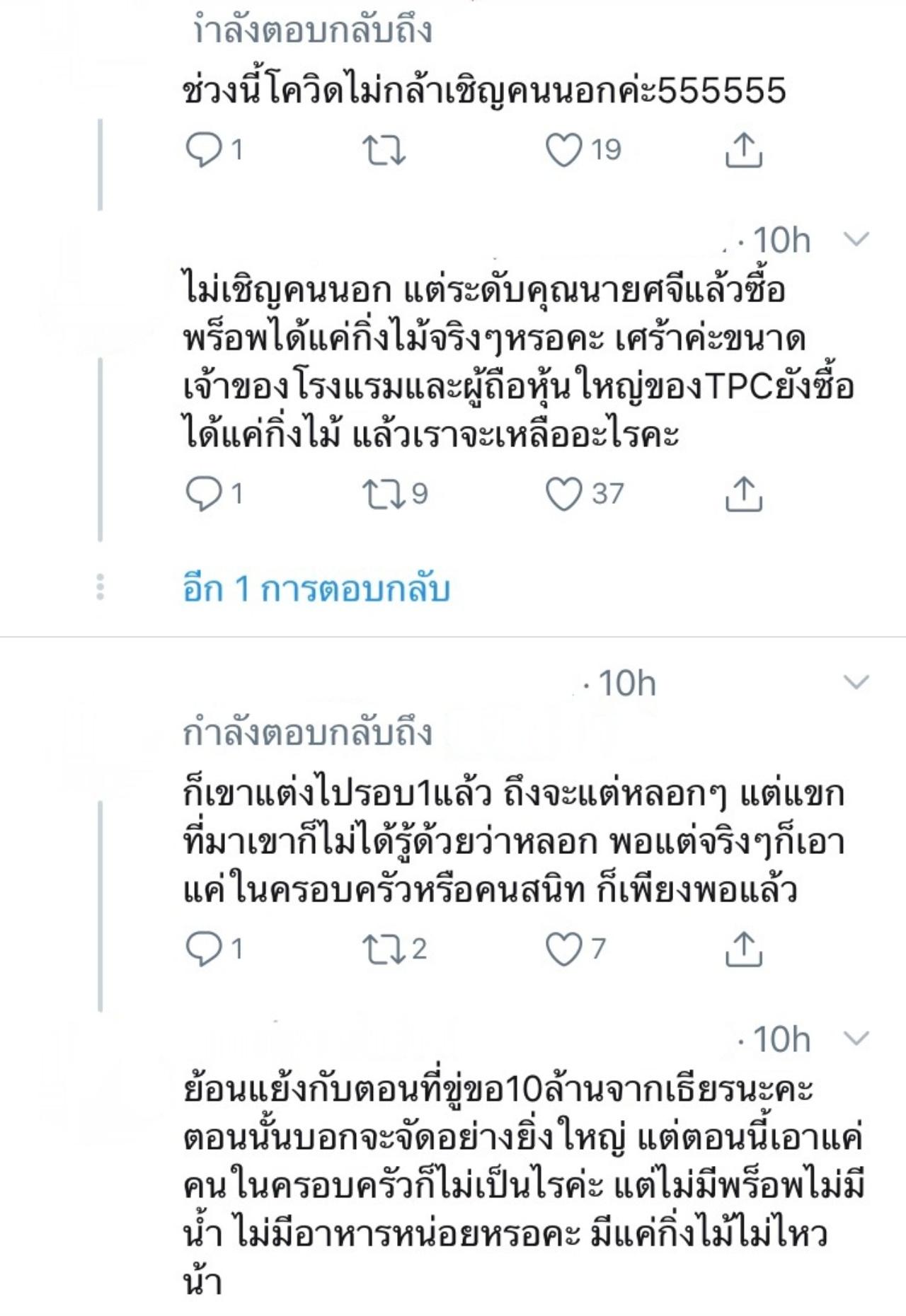Image resolution: width=906 pixels, height=1316 pixels.
Task: Open the 'อีก 1 การตอบกลับ' more replies link
Action: 316,589
